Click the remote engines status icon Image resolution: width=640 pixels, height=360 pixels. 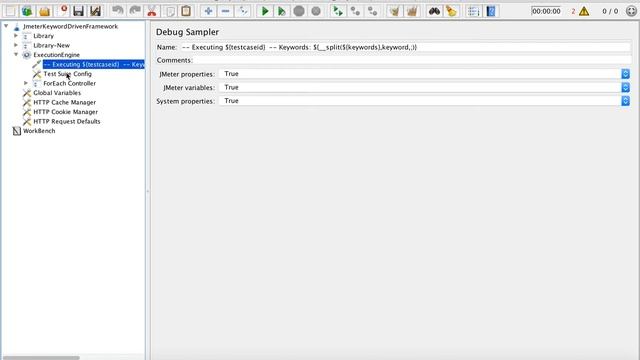click(631, 11)
